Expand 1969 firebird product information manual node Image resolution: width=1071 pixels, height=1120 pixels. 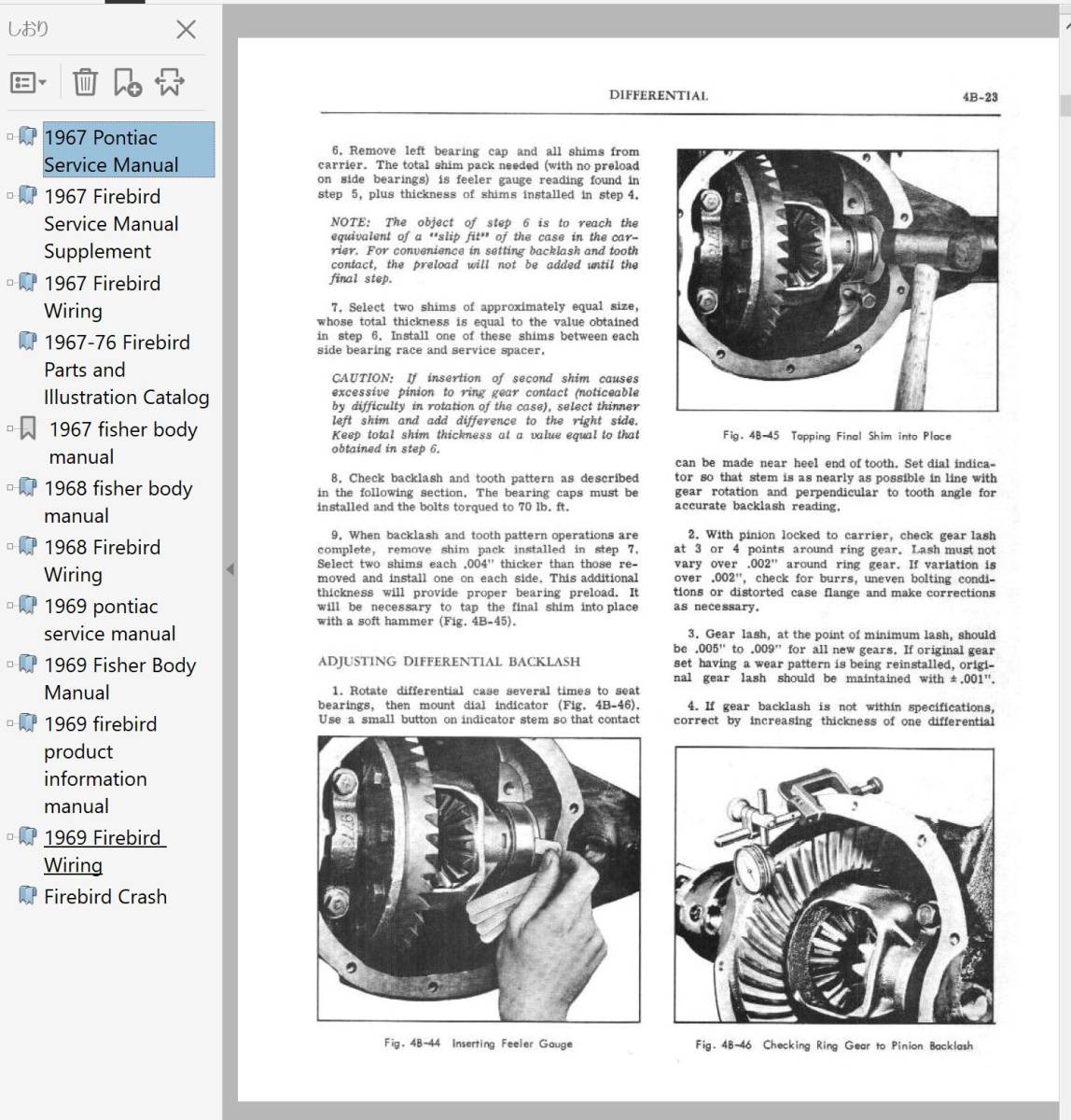10,722
